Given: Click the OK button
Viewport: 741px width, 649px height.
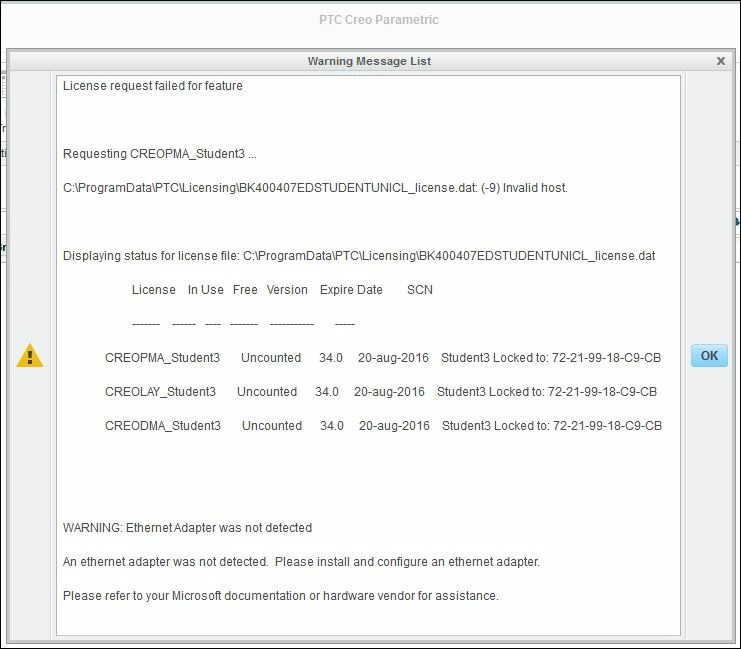Looking at the screenshot, I should tap(709, 355).
